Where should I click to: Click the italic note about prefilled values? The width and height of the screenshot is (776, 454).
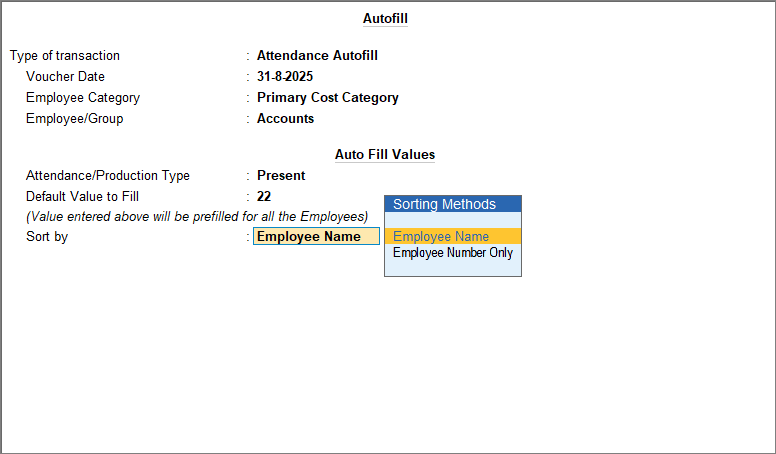point(197,217)
